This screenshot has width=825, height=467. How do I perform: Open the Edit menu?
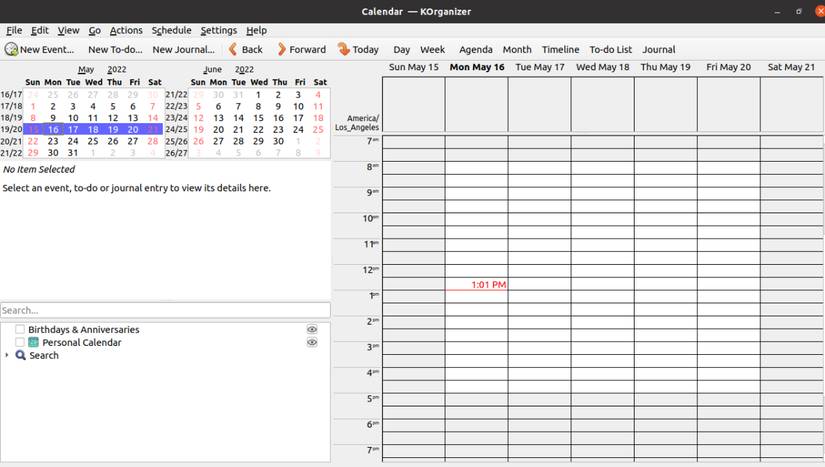[39, 31]
